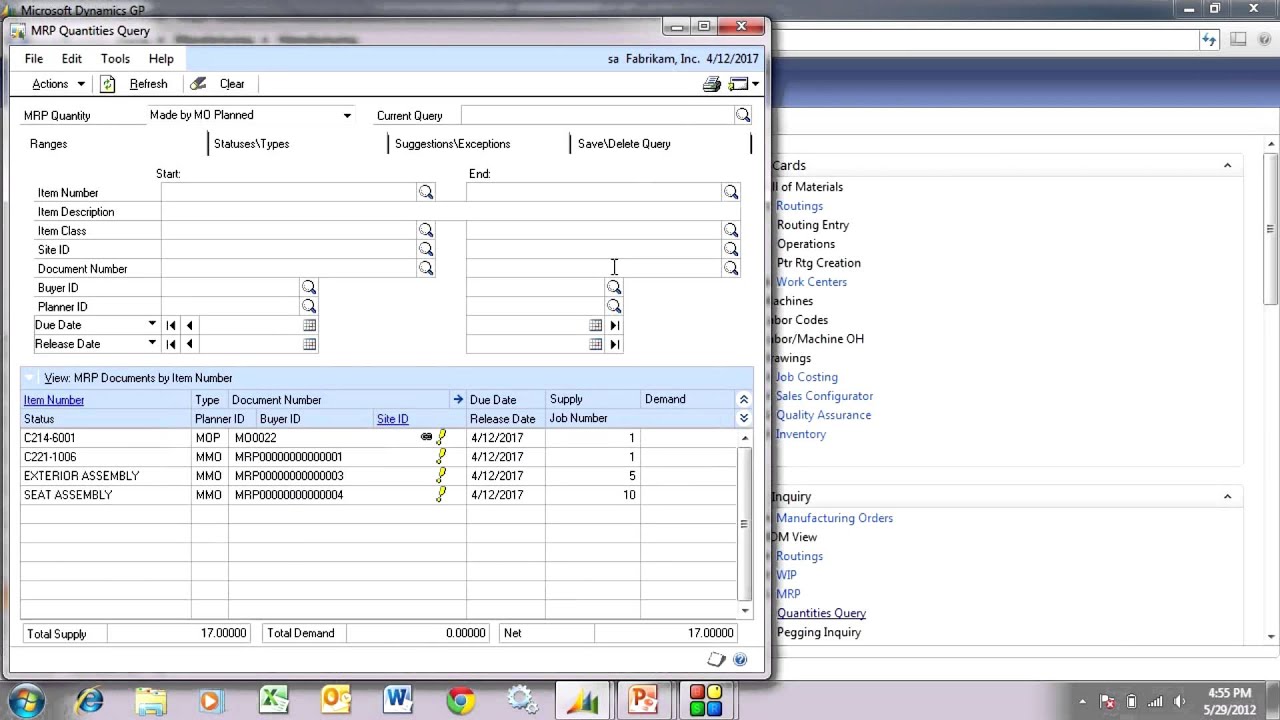The width and height of the screenshot is (1280, 720).
Task: Click the note icon at window bottom
Action: 716,659
